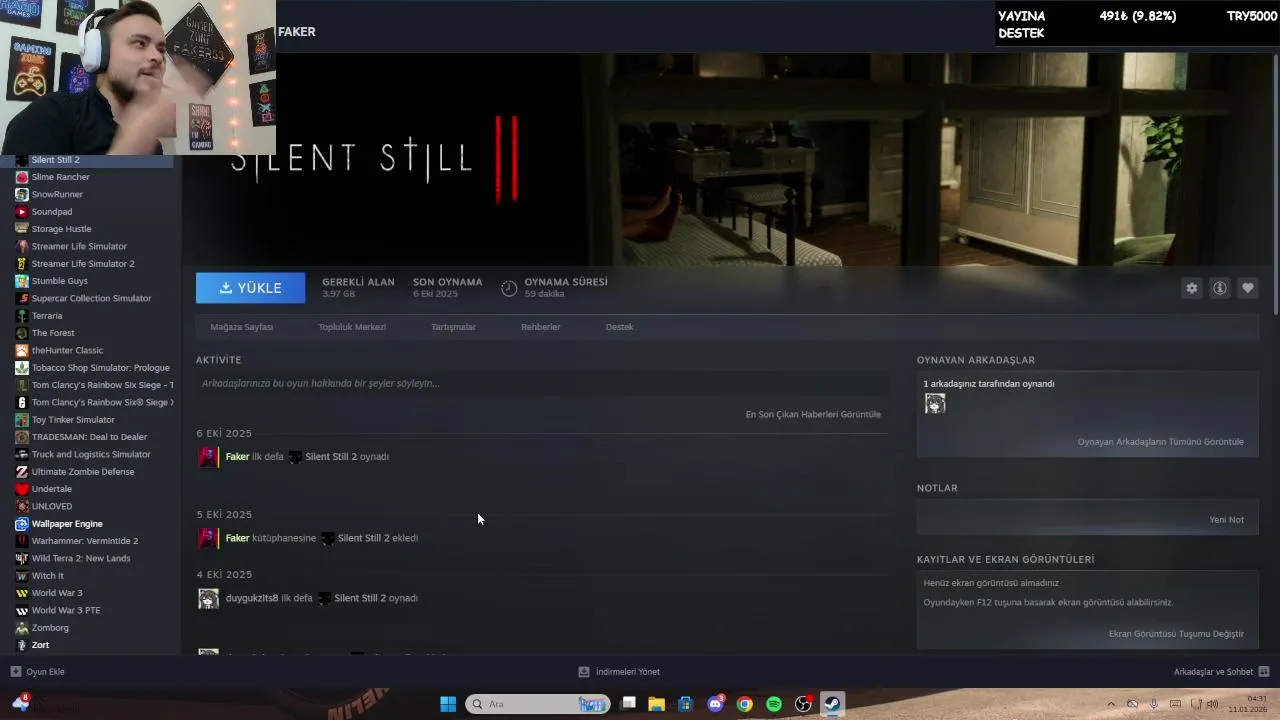Click the page vertical scrollbar
The height and width of the screenshot is (720, 1280).
tap(1275, 185)
